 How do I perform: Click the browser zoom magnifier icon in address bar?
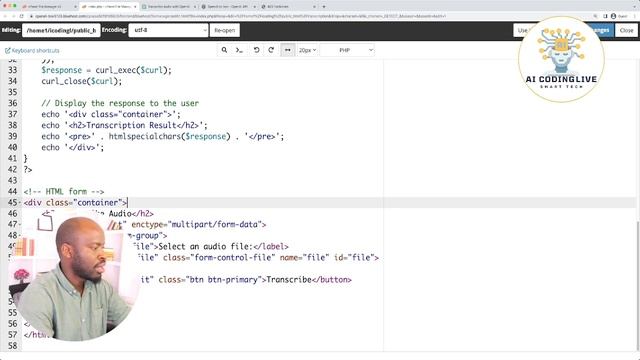pyautogui.click(x=596, y=16)
